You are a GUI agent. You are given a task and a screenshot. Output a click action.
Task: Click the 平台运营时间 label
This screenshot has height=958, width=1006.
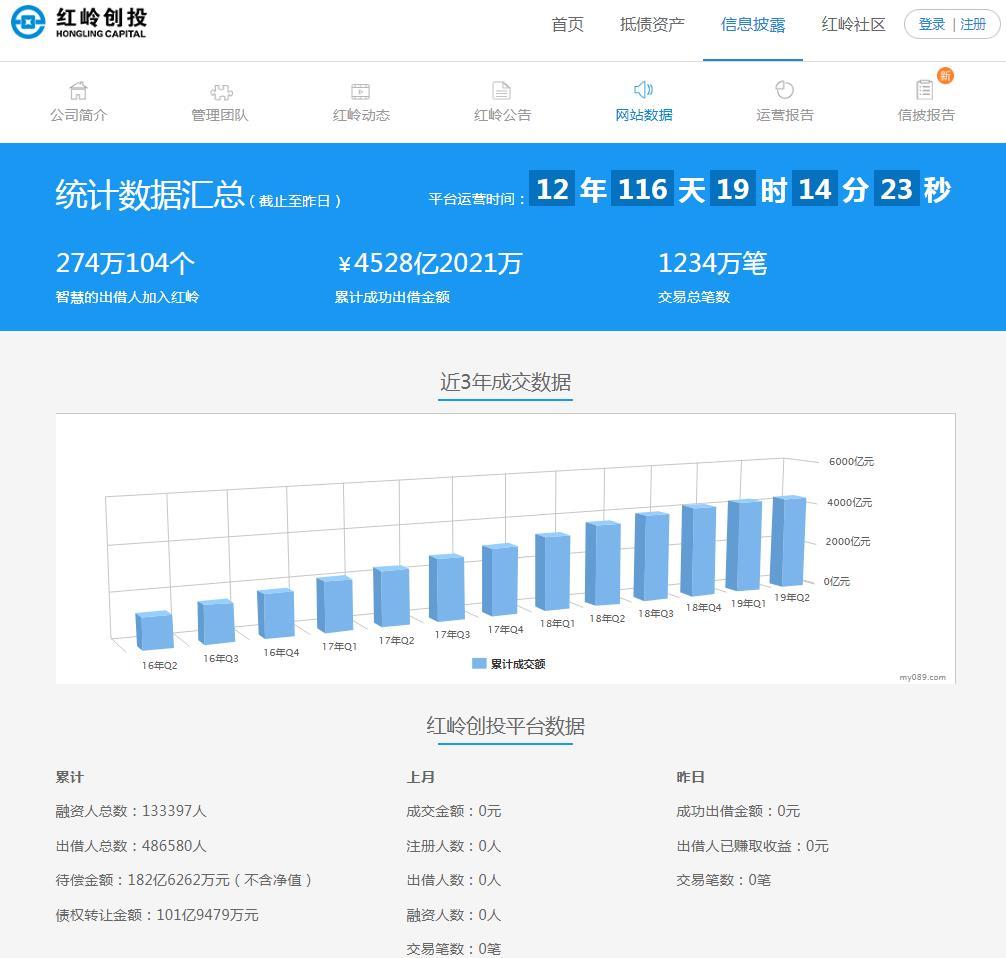[477, 200]
